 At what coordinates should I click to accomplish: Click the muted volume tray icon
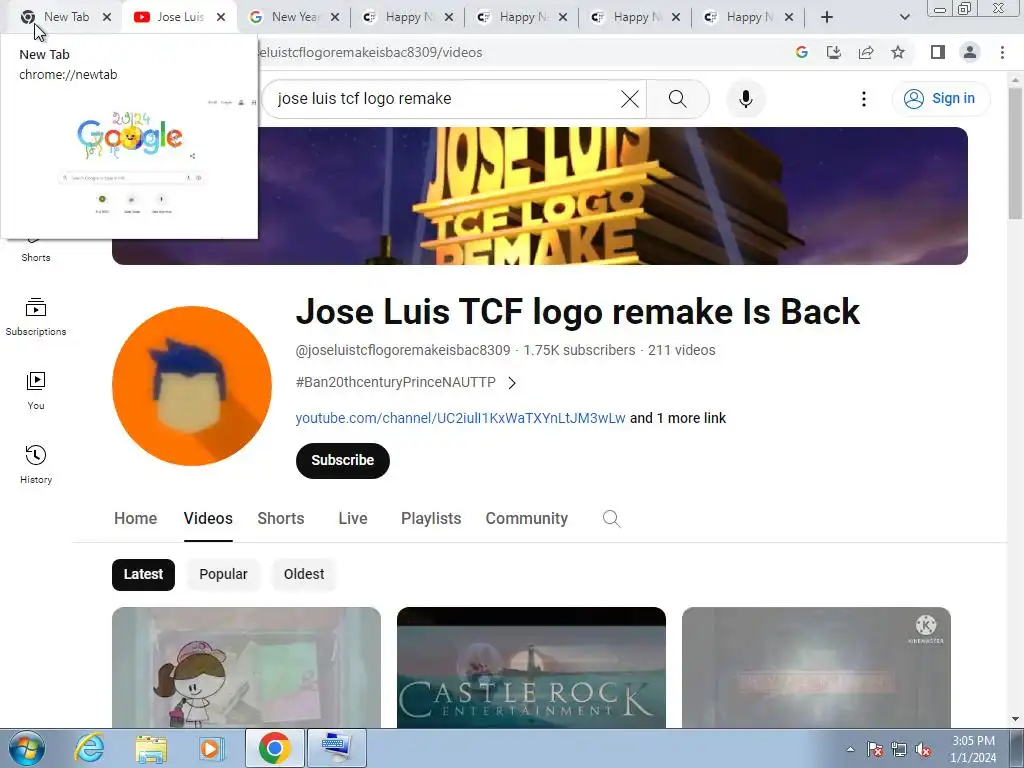tap(923, 750)
